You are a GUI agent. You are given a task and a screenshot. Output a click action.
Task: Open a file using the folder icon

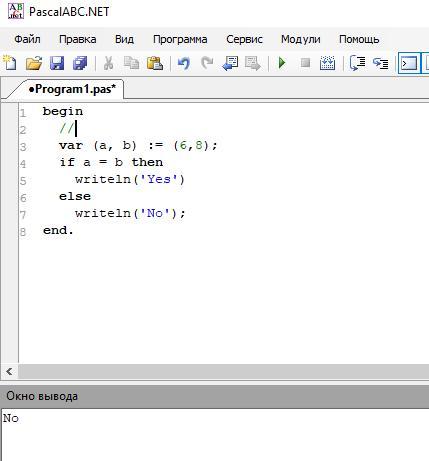[34, 63]
